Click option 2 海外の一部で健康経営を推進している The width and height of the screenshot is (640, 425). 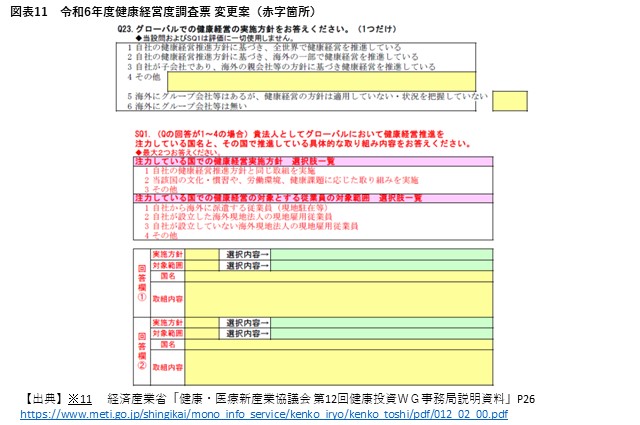click(273, 57)
